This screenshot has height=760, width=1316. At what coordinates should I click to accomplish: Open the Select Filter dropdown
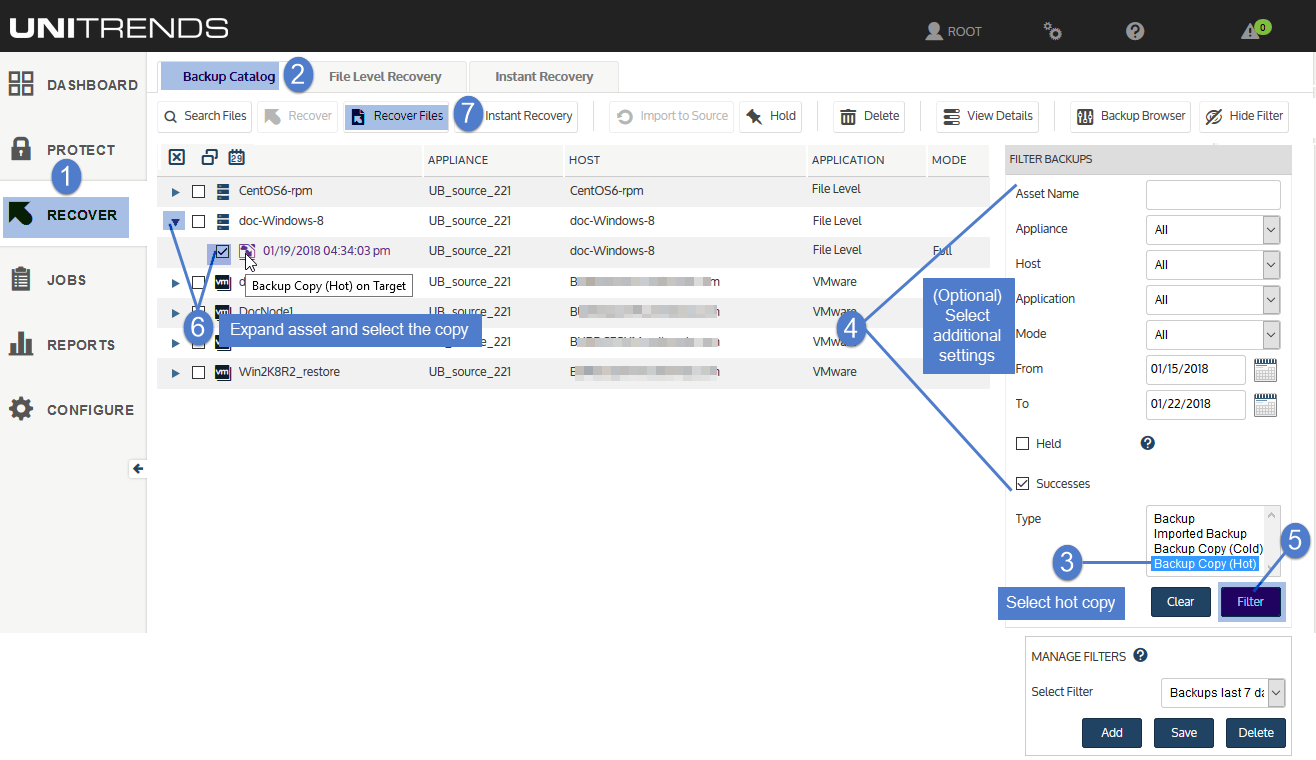click(1223, 693)
